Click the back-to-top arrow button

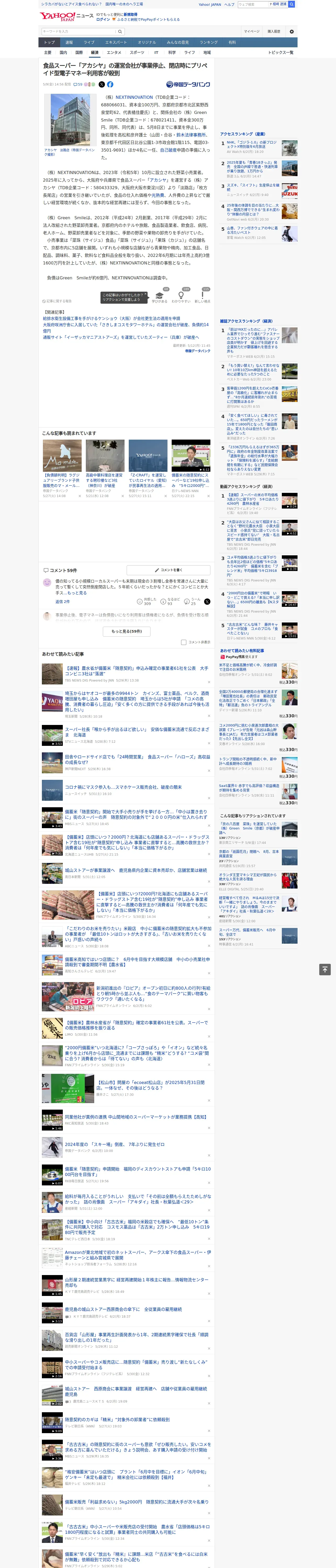[x=325, y=970]
